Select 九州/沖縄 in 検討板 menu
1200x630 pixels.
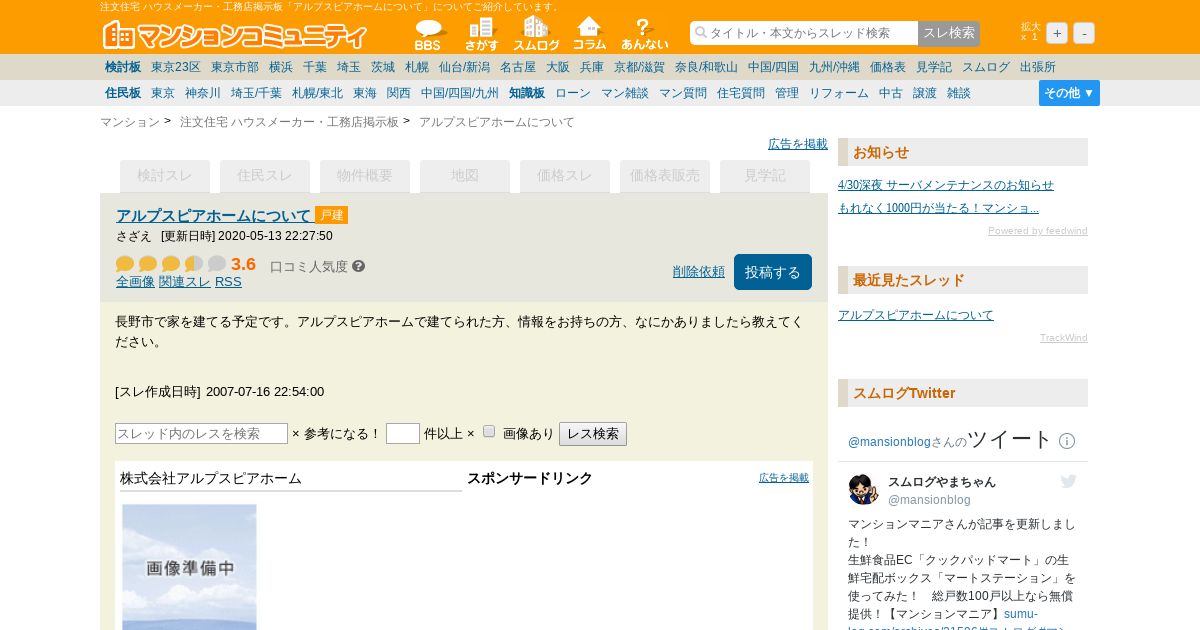pos(834,67)
